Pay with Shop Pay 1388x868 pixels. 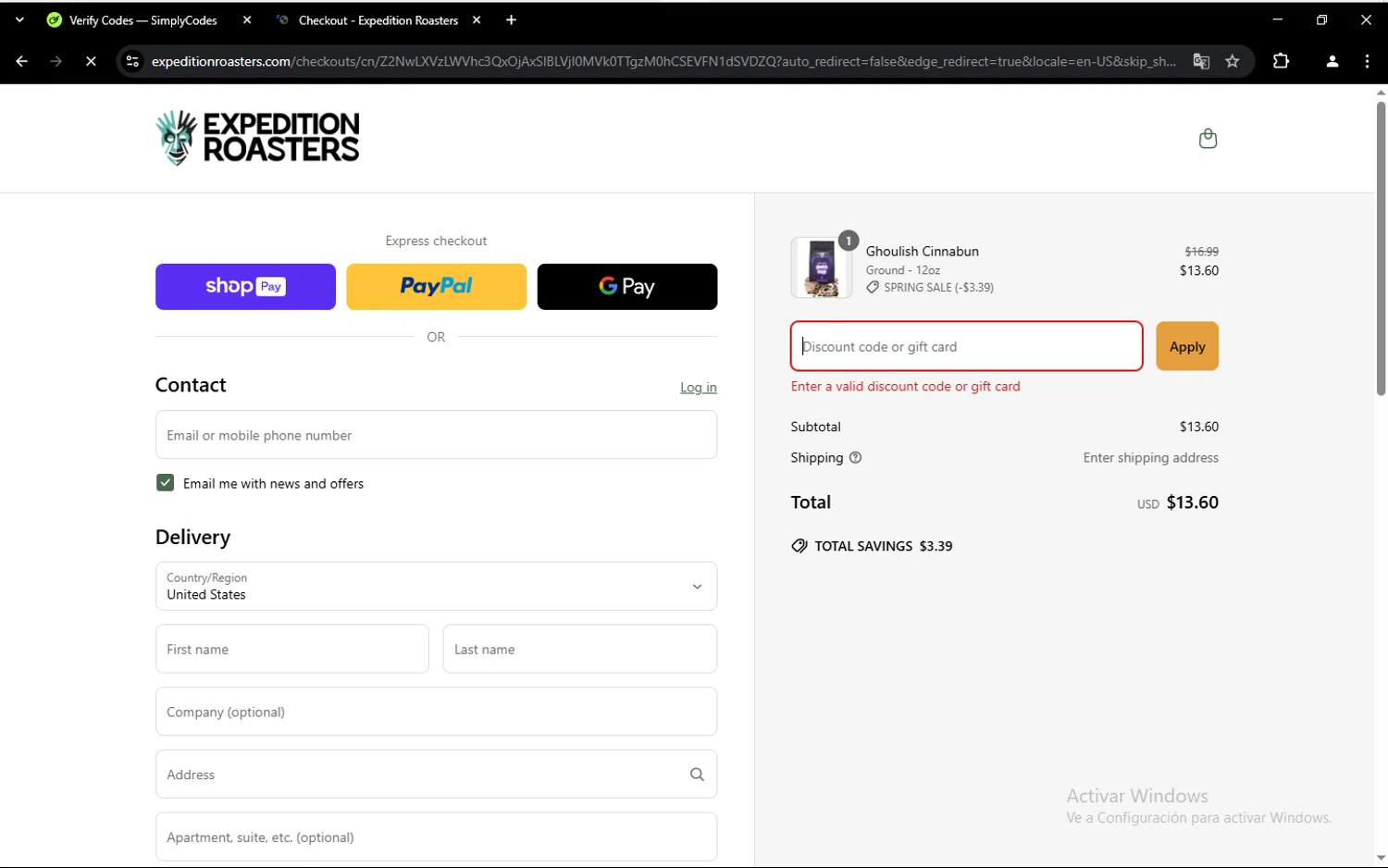(x=245, y=287)
